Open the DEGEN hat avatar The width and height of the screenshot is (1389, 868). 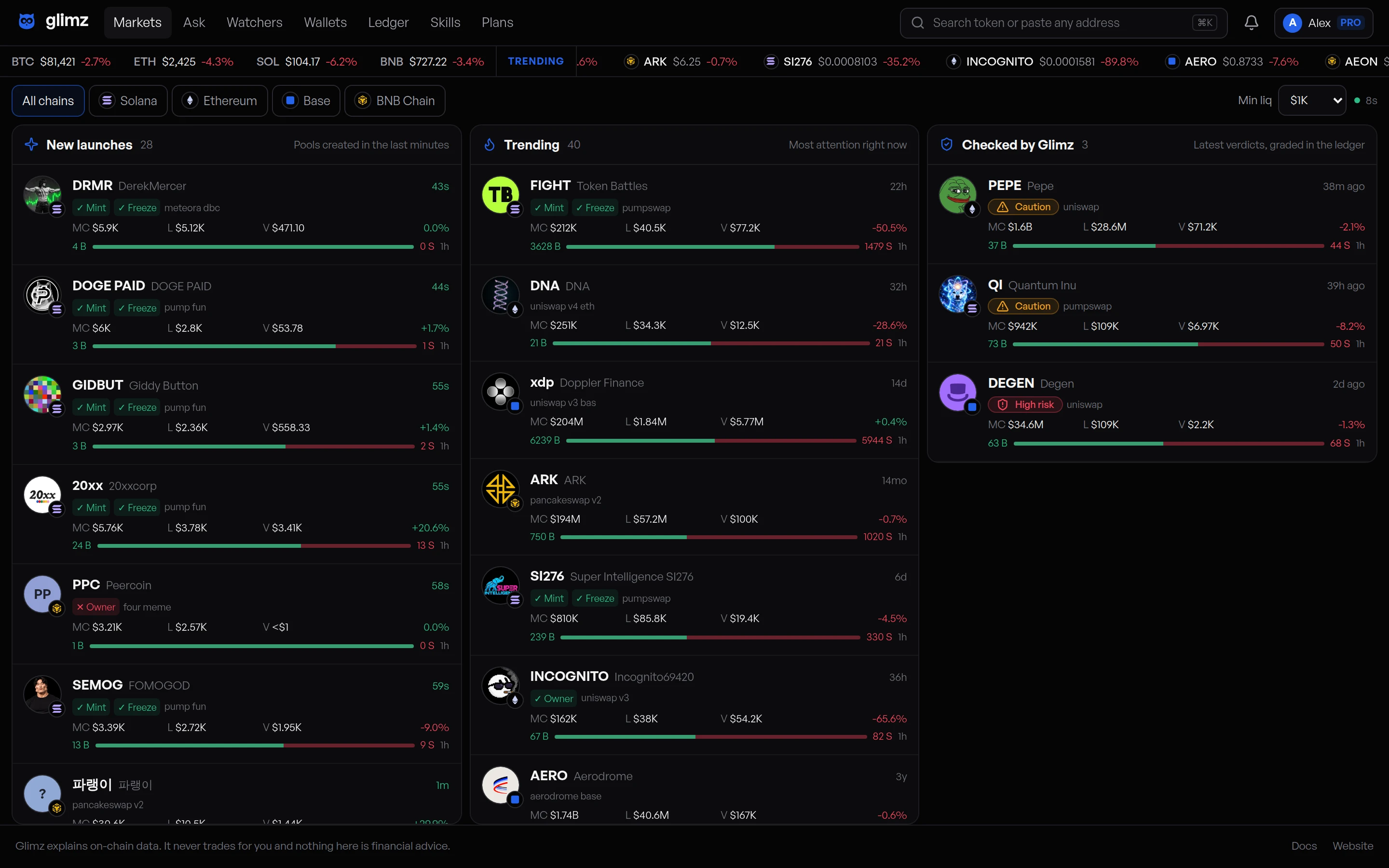coord(957,392)
